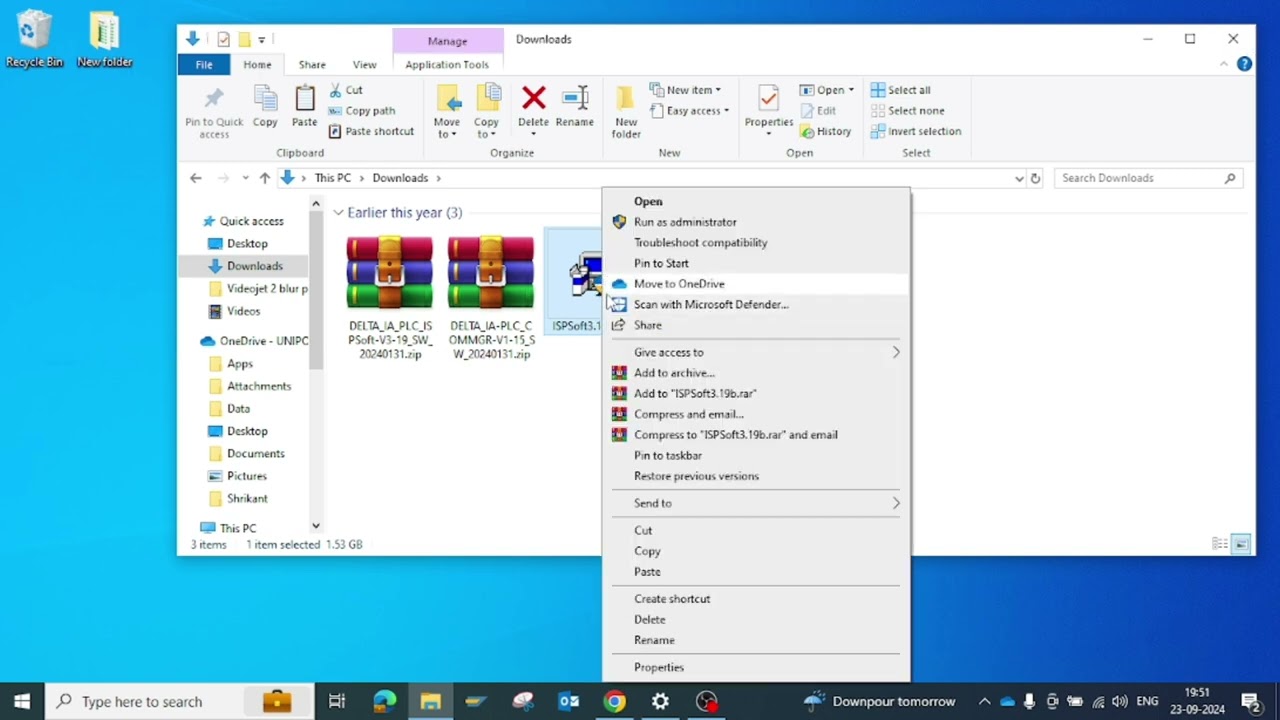Select the DELTA_IA-PLC_COMMGR zip file
Viewport: 1280px width, 720px height.
491,297
